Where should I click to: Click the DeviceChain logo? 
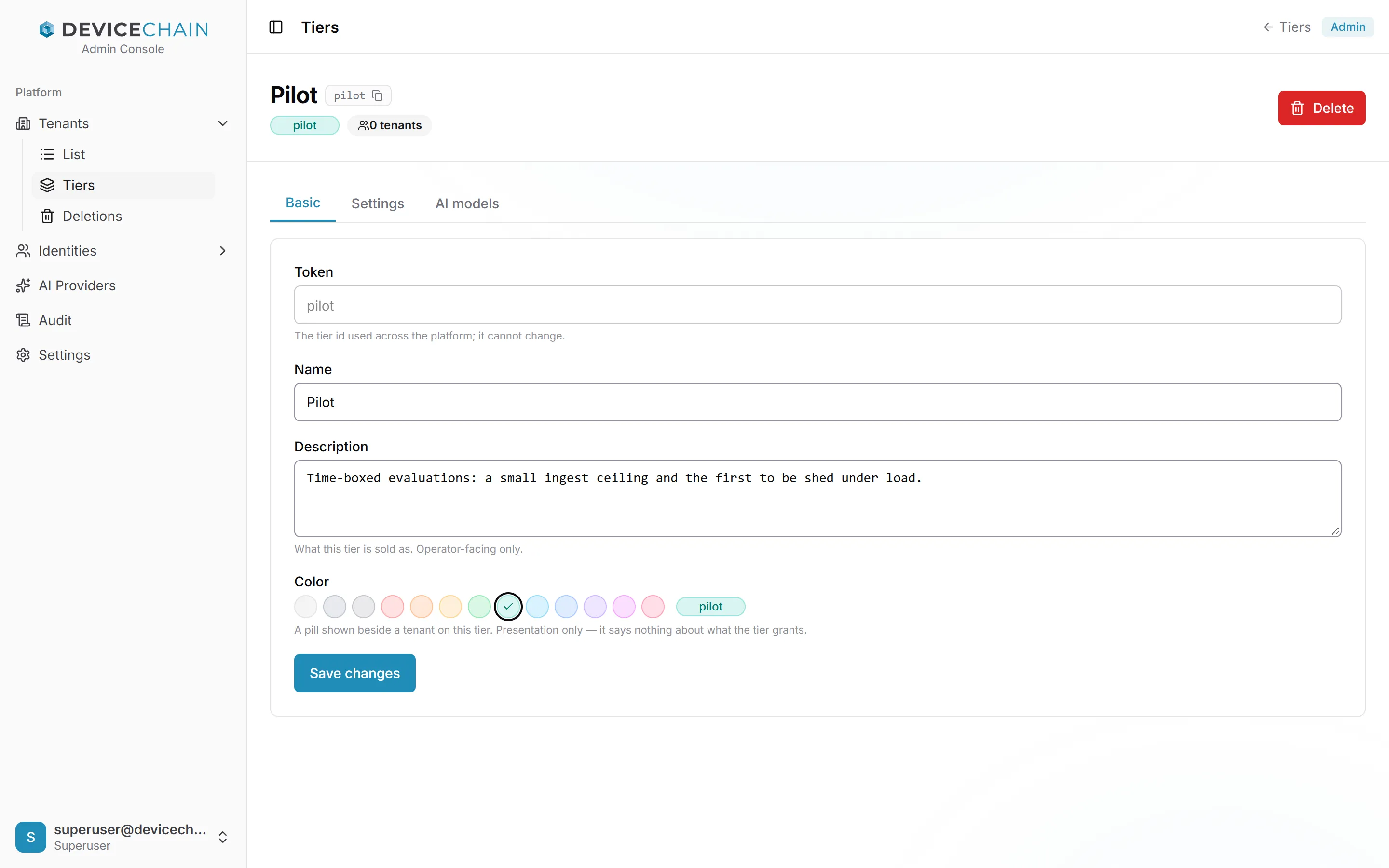pos(123,29)
